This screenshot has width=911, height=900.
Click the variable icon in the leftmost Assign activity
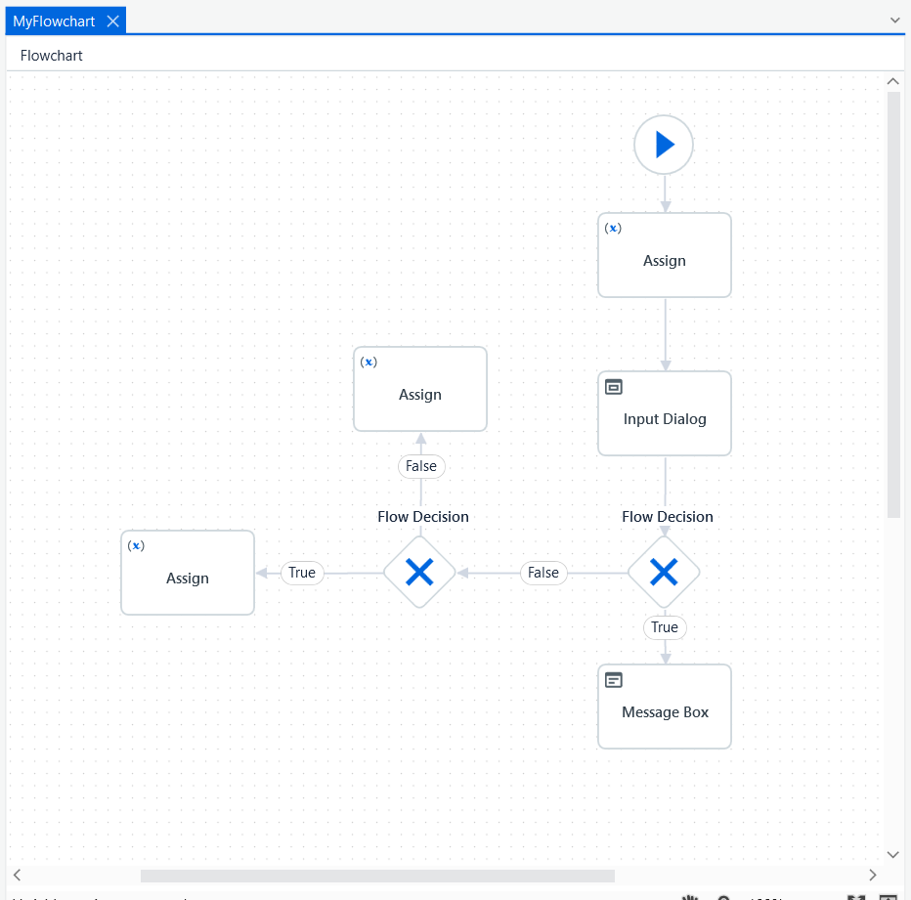[136, 546]
